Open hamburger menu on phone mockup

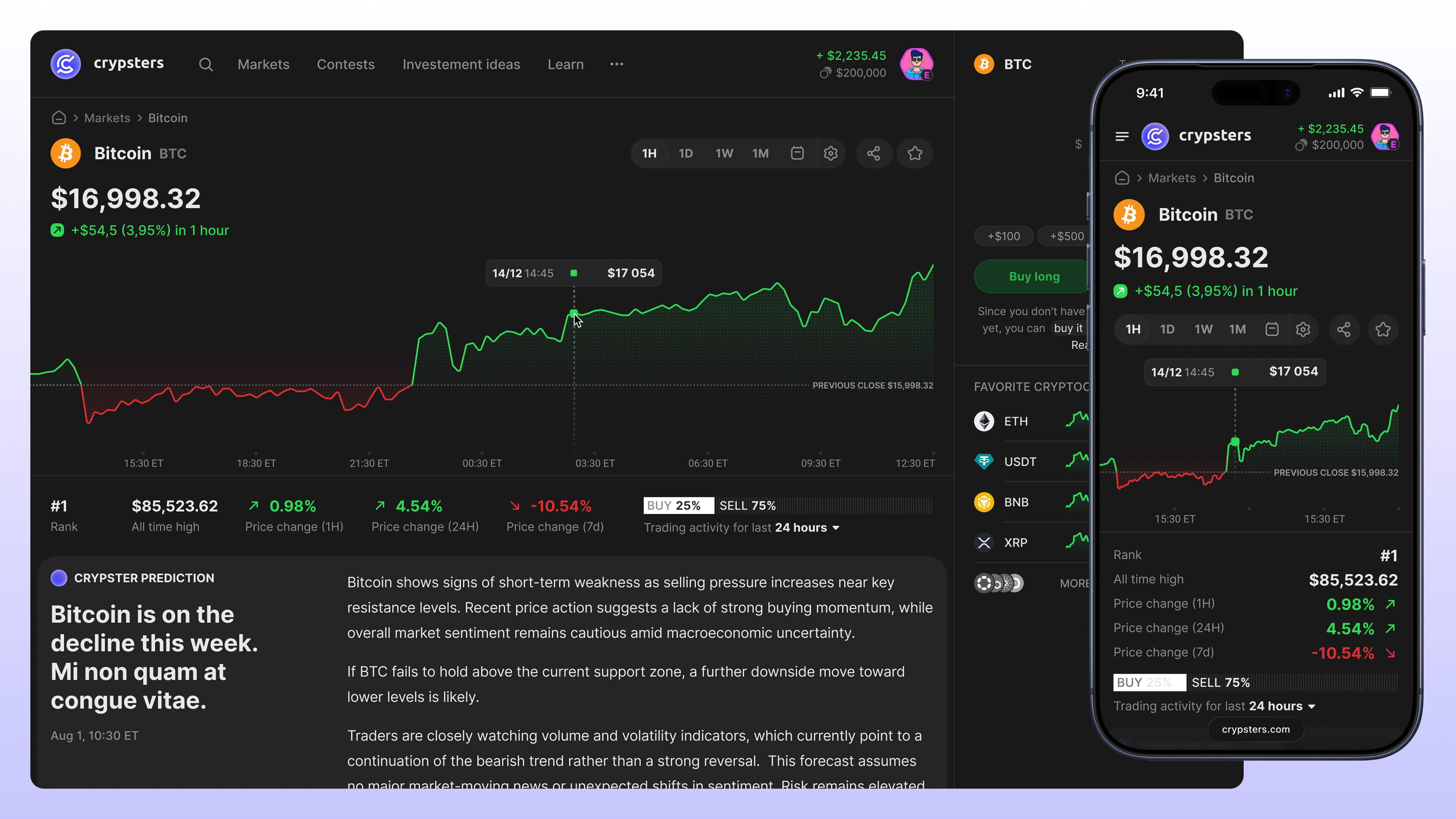click(1122, 136)
